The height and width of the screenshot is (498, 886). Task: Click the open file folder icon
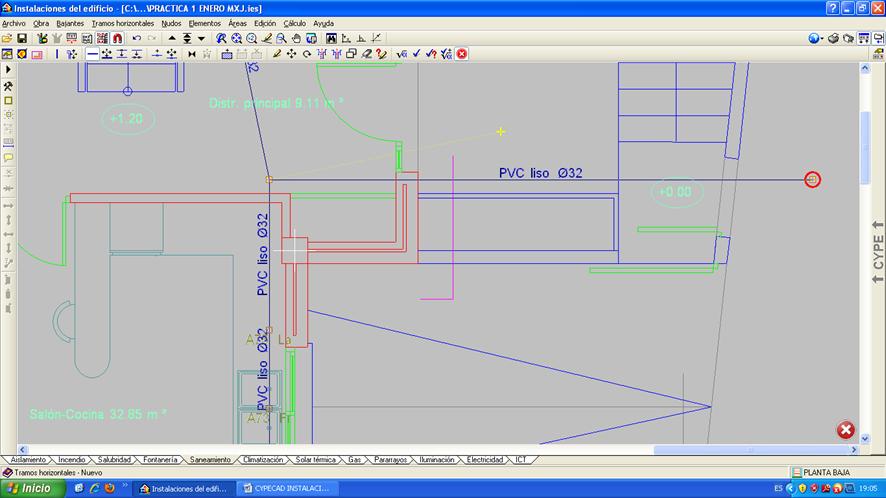pyautogui.click(x=7, y=38)
